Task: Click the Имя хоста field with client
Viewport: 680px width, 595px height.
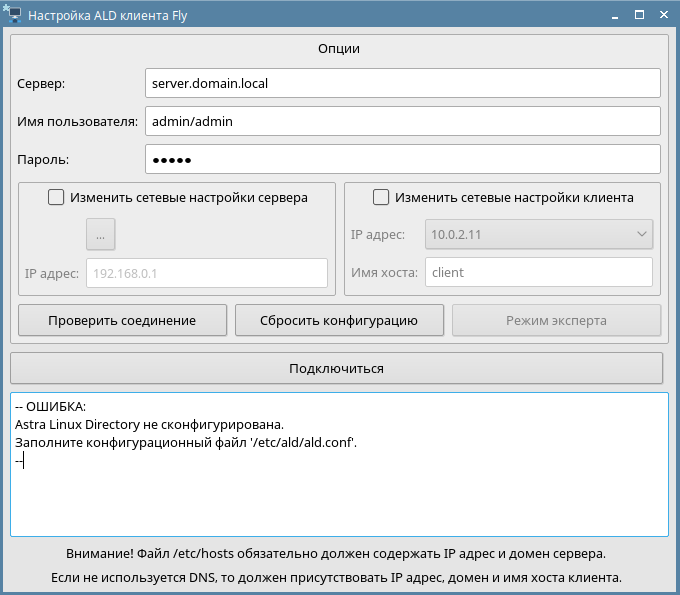Action: tap(539, 272)
